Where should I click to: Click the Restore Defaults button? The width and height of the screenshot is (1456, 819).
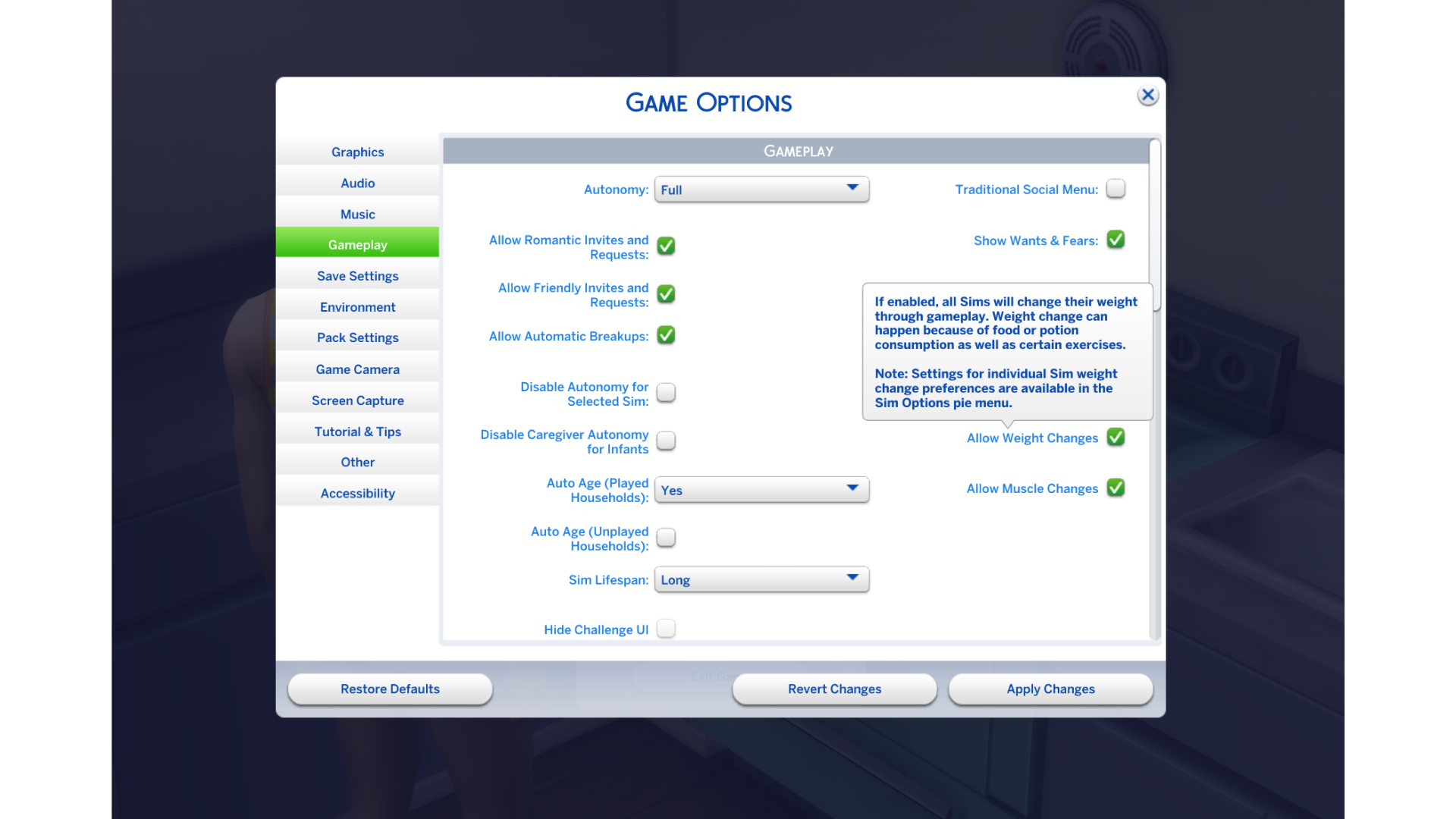[x=390, y=689]
